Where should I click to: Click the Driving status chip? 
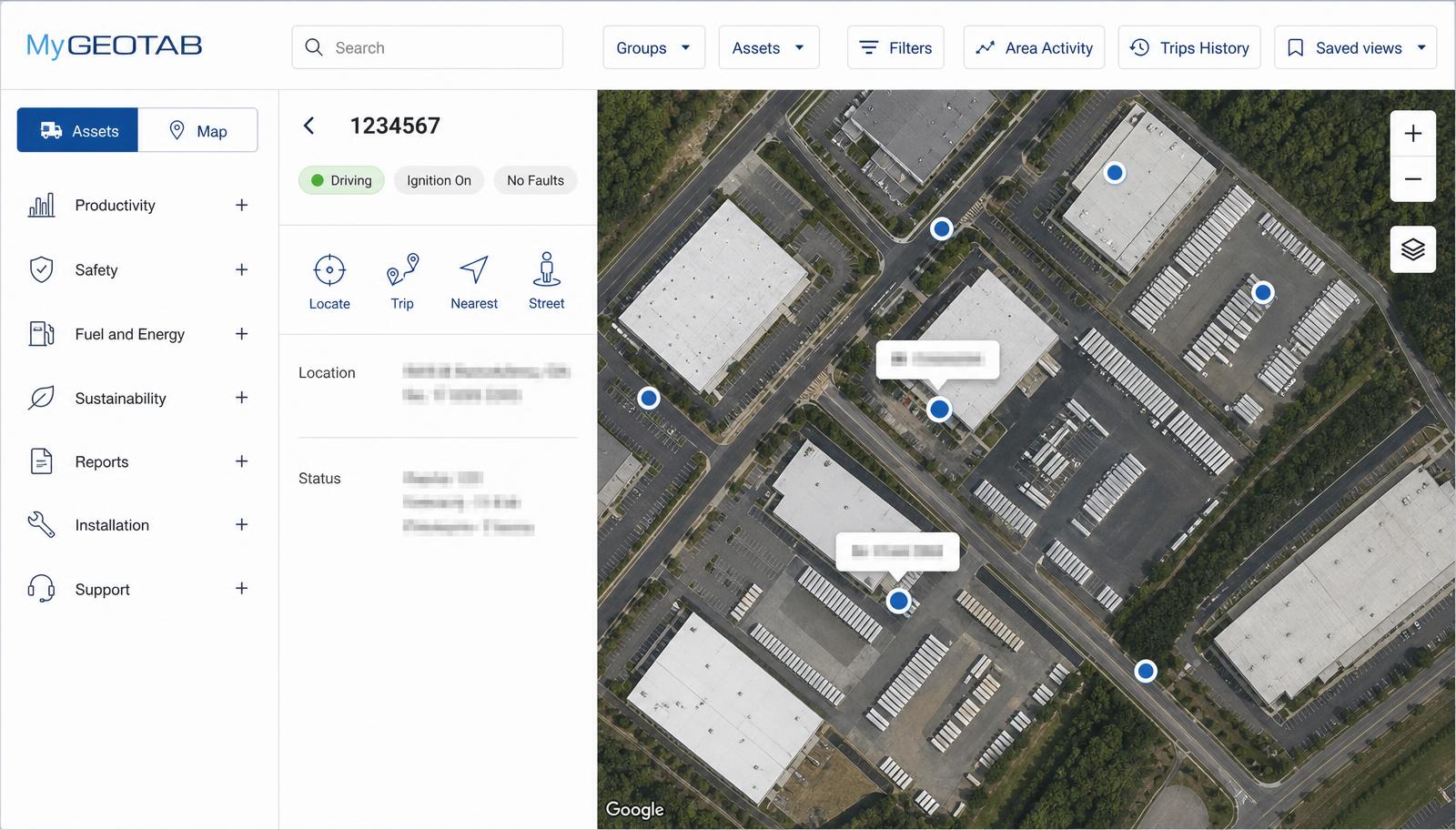341,180
